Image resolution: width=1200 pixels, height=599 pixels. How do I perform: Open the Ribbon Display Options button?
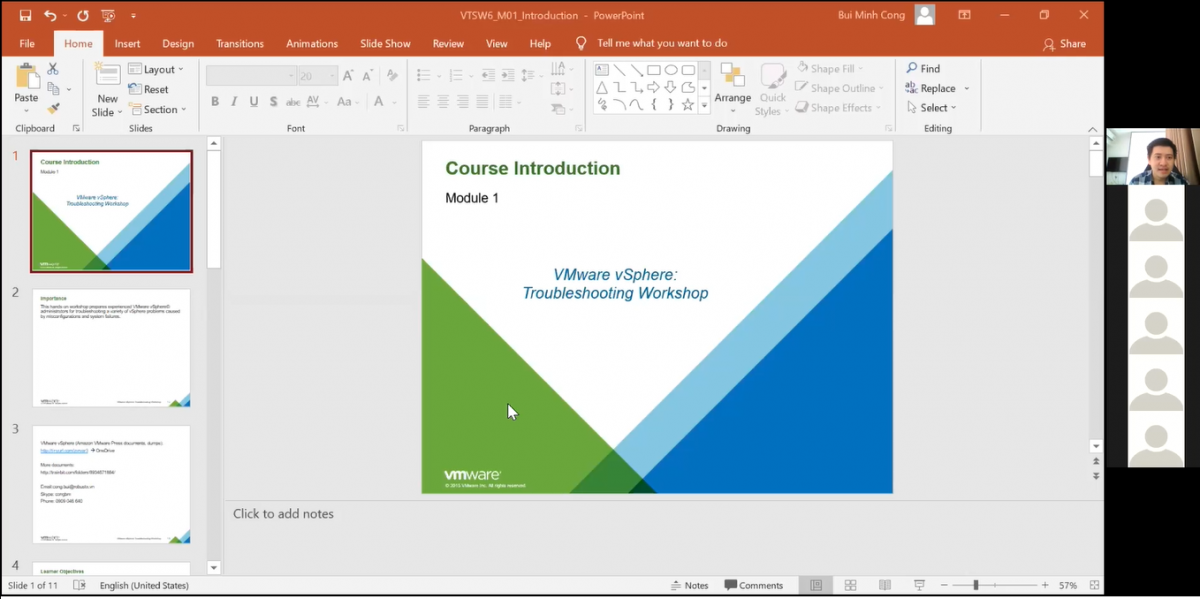[x=964, y=15]
